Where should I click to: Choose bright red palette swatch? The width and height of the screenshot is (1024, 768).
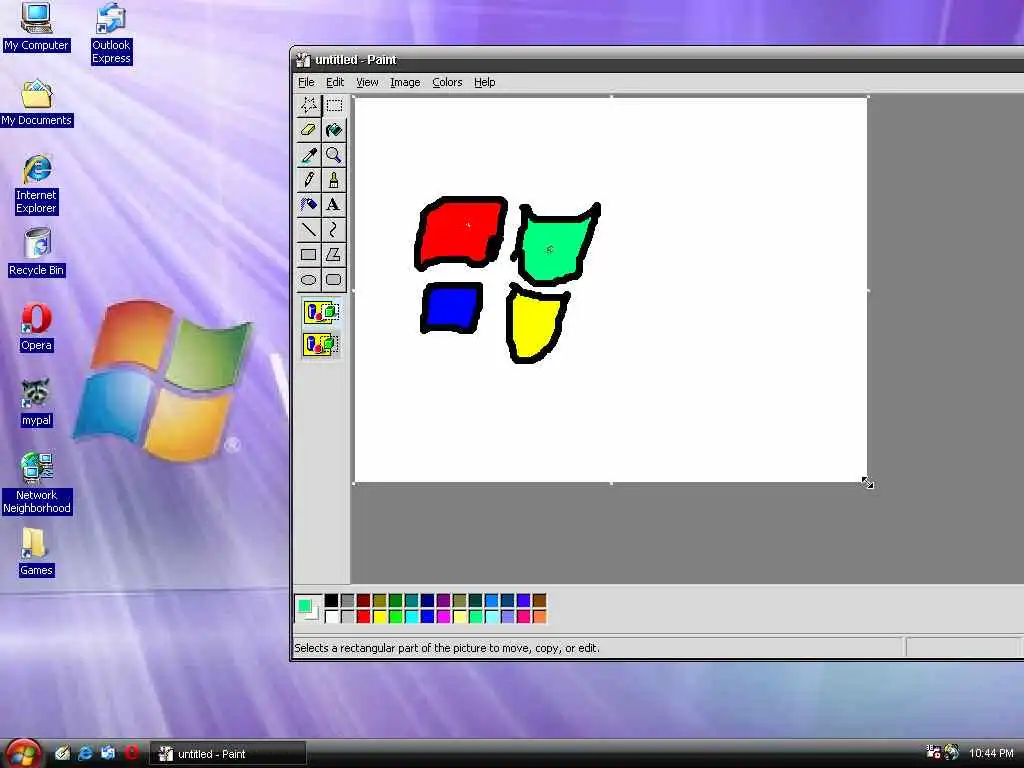click(x=364, y=616)
